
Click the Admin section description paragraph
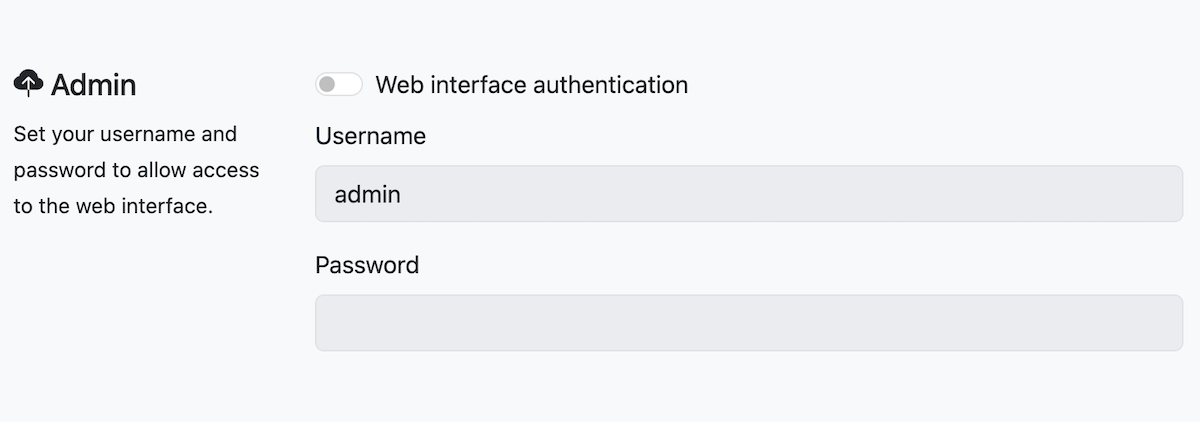[136, 171]
